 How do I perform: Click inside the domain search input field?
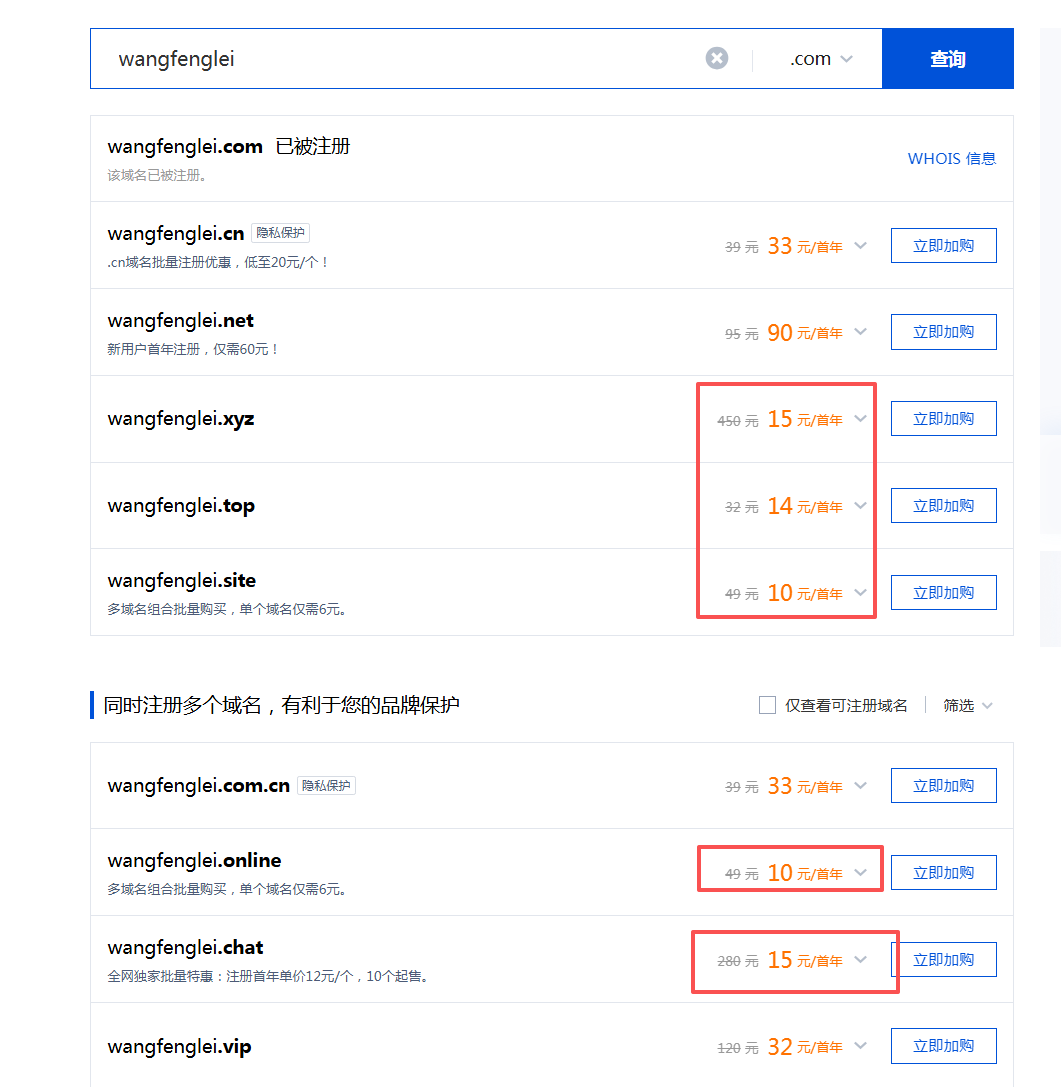(400, 58)
